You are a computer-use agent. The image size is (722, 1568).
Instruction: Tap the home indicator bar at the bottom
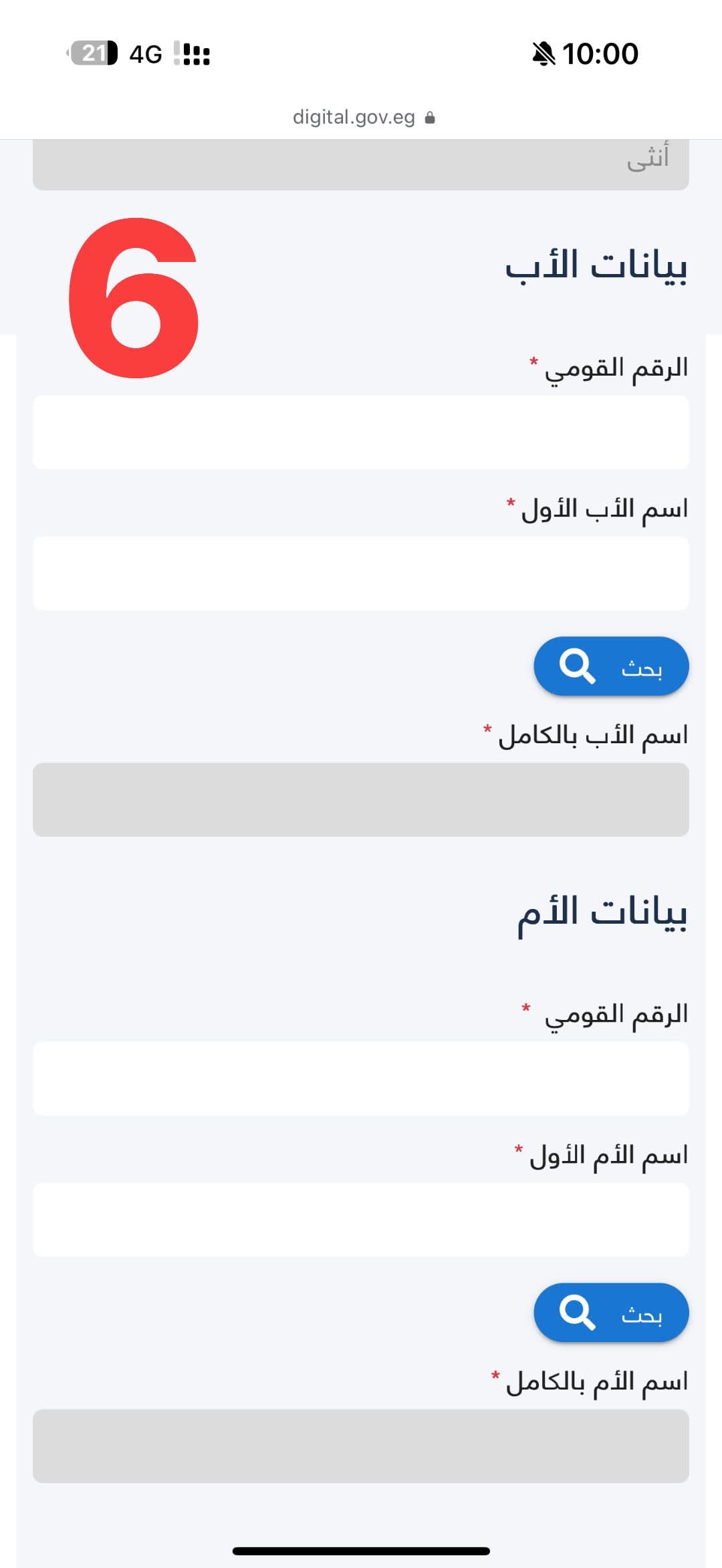[361, 1550]
